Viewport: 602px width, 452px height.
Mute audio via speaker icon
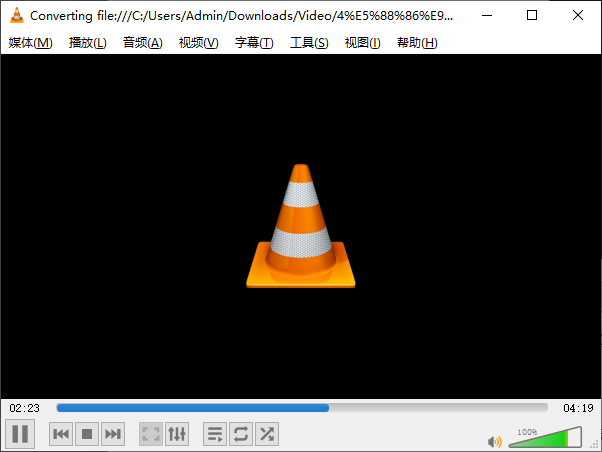(494, 442)
